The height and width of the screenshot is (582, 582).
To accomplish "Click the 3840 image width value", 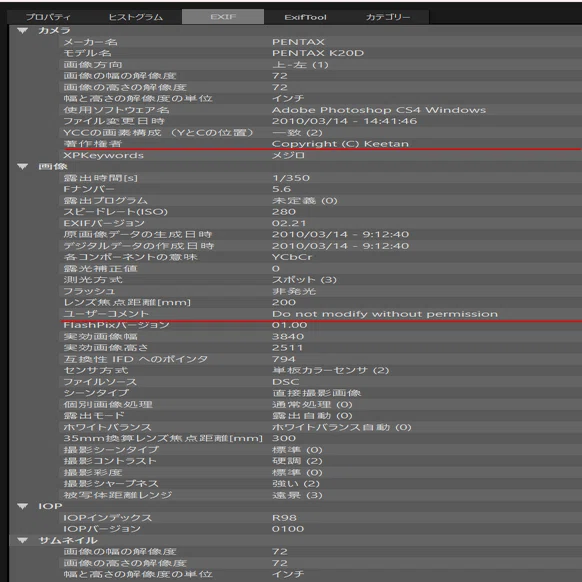I will (x=288, y=336).
